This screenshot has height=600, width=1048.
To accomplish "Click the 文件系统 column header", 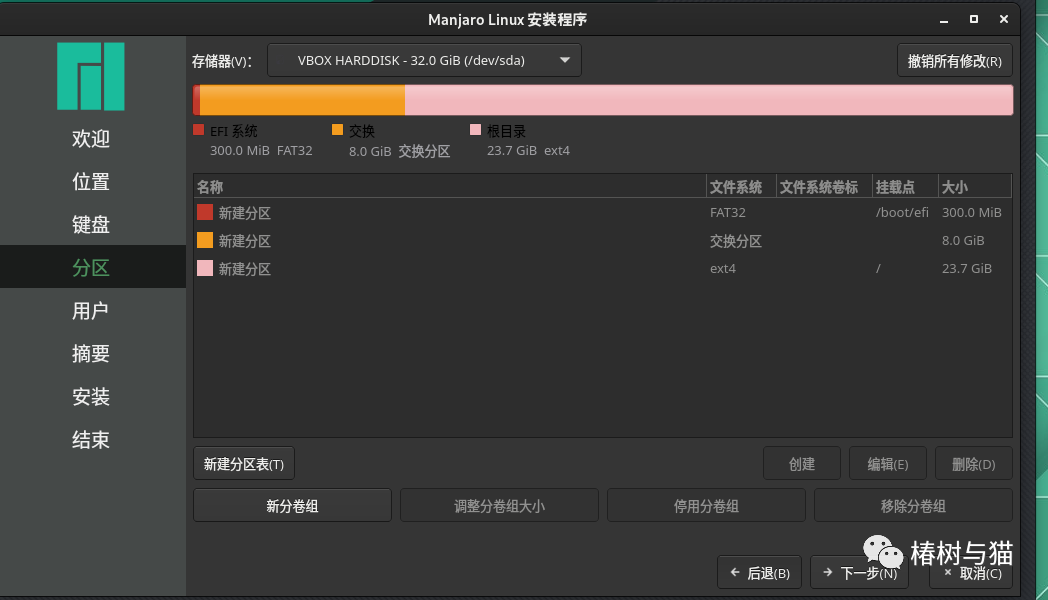I will tap(741, 187).
